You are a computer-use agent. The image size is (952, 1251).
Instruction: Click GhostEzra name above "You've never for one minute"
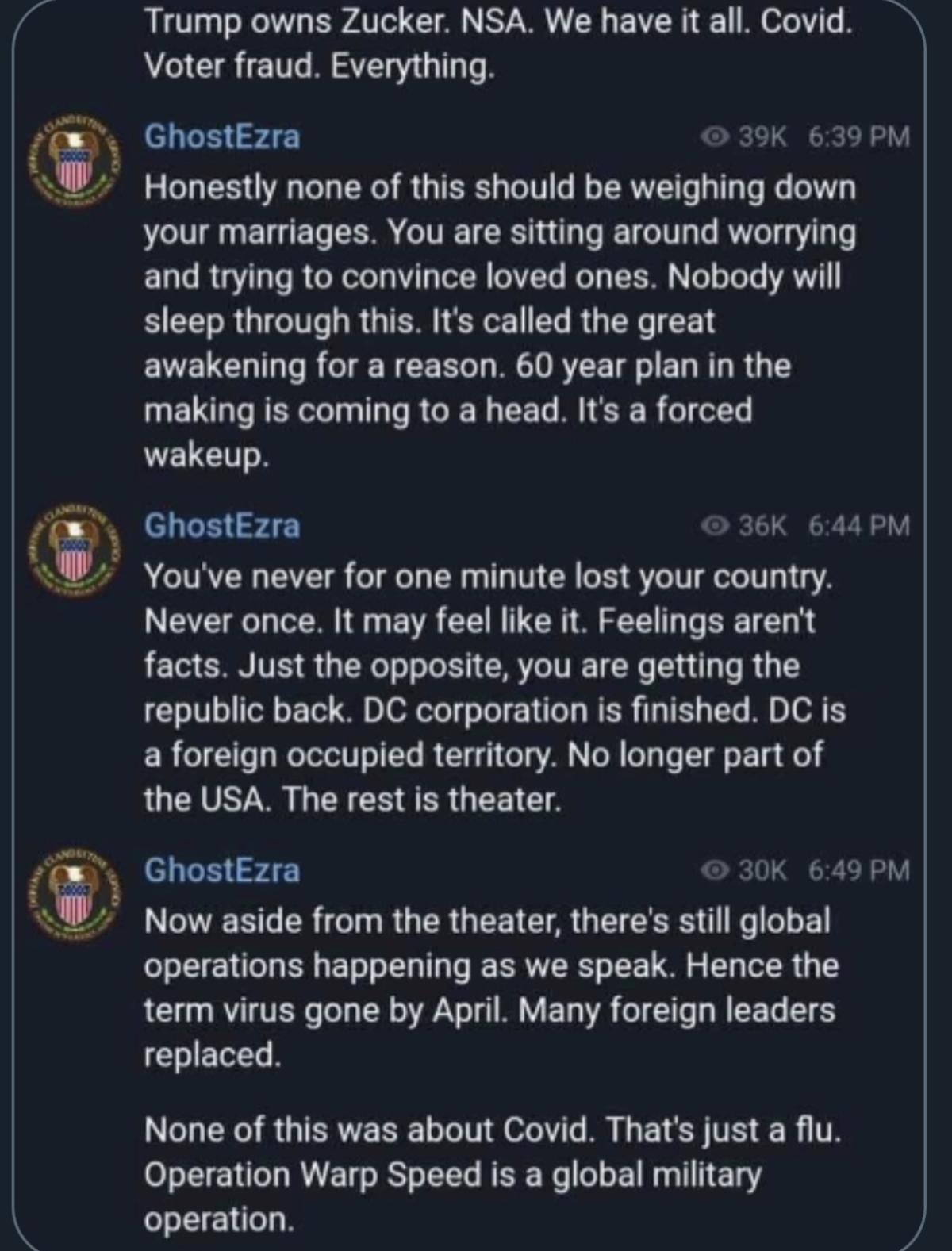coord(222,525)
